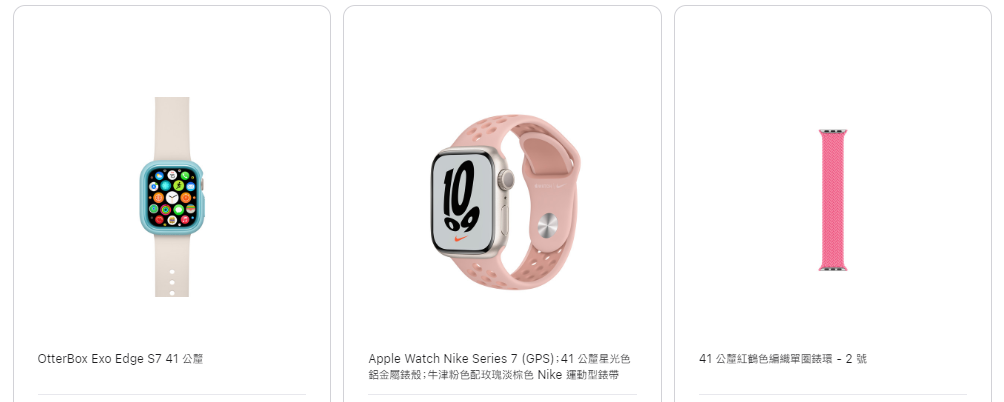Click the OtterBox Exo Edge S7 41 公釐 title
Screen dimensions: 1004x402
click(x=120, y=358)
